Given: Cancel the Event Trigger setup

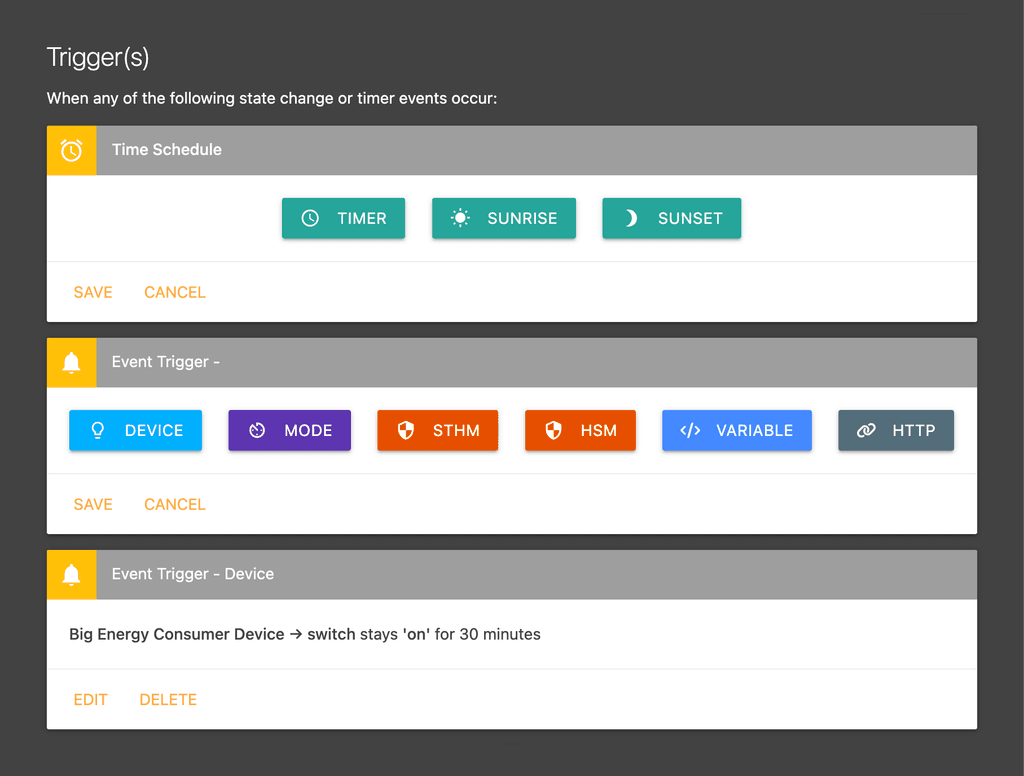Looking at the screenshot, I should pos(174,504).
